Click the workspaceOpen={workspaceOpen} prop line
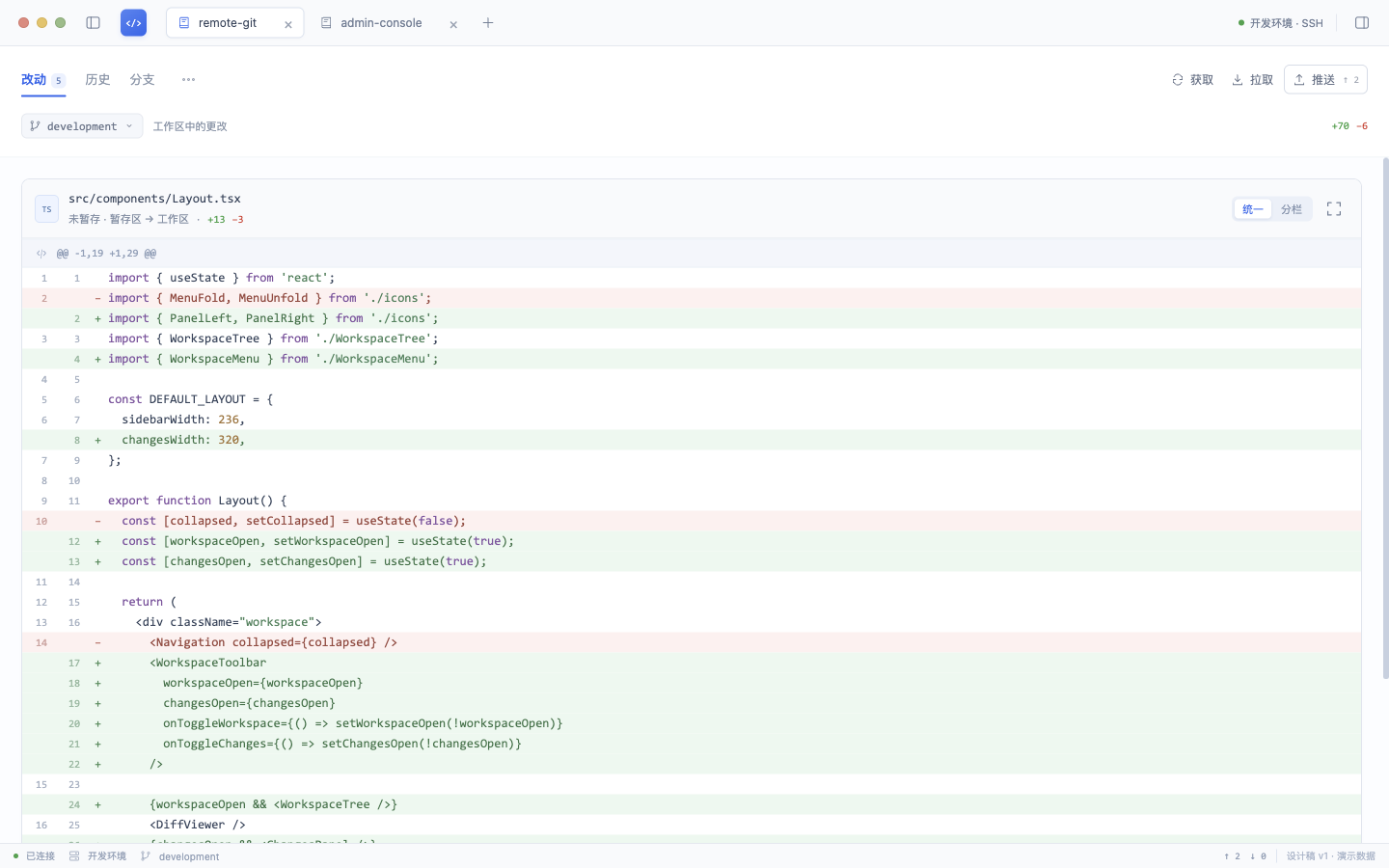 (x=692, y=683)
